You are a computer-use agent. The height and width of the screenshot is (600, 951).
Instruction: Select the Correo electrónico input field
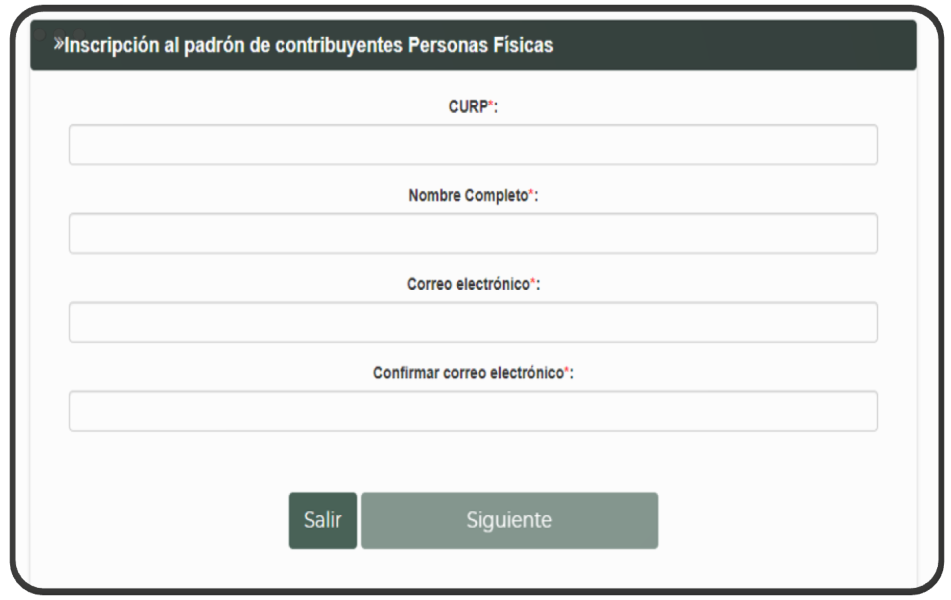tap(473, 323)
